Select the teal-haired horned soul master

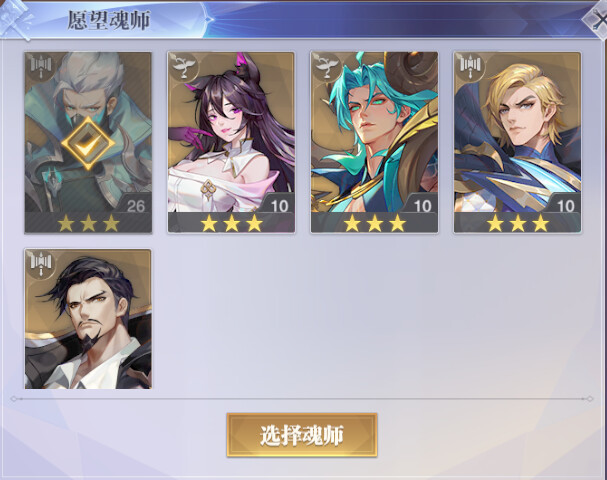click(x=374, y=142)
